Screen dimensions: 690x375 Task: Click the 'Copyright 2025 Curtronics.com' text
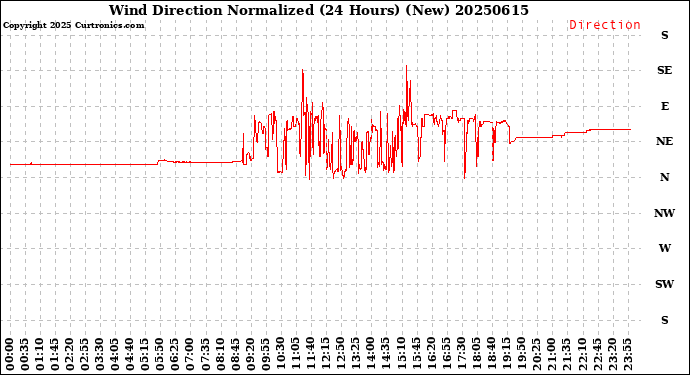[73, 25]
